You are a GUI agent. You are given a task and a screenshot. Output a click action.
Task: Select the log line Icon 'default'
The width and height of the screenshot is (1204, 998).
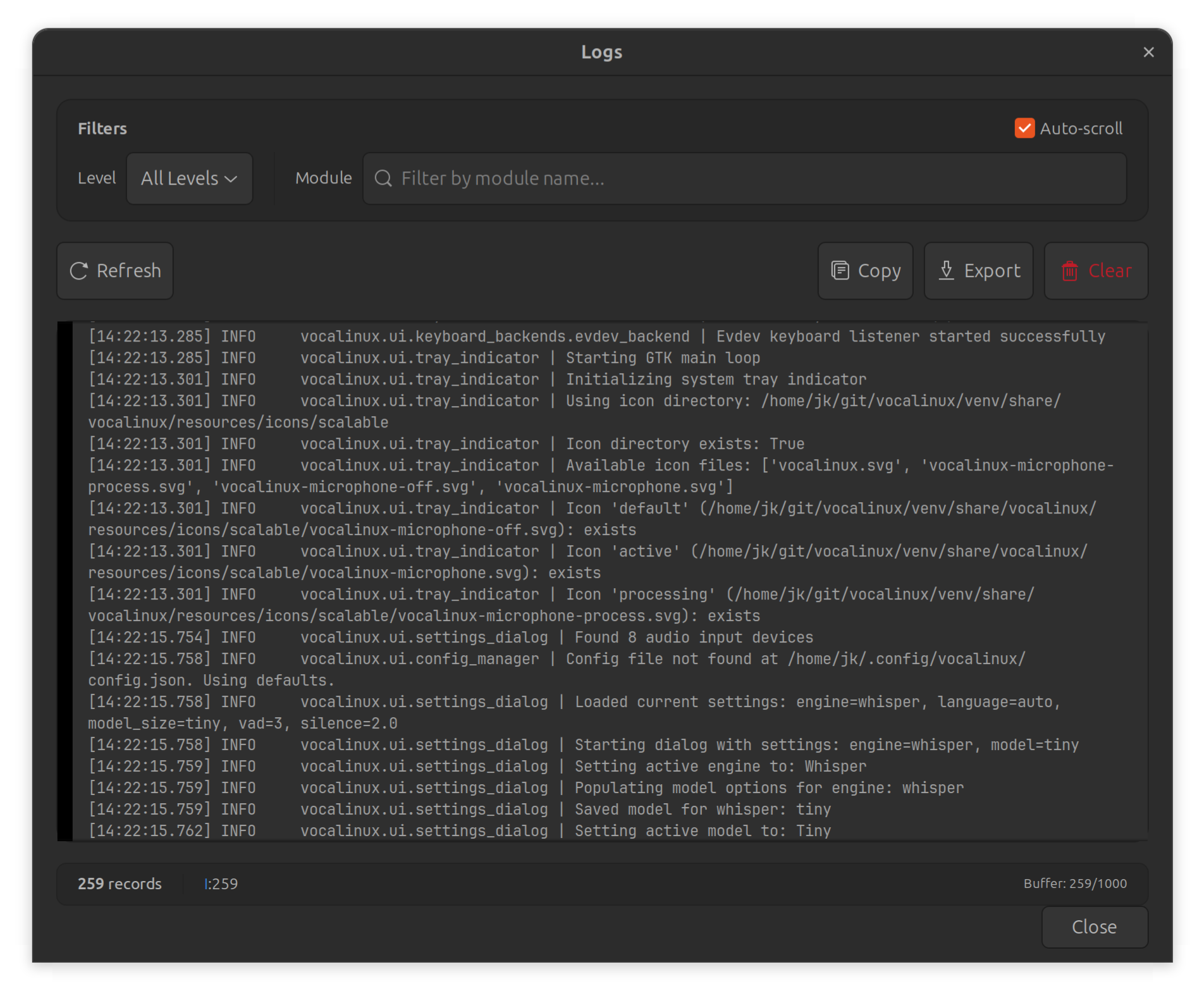point(593,519)
